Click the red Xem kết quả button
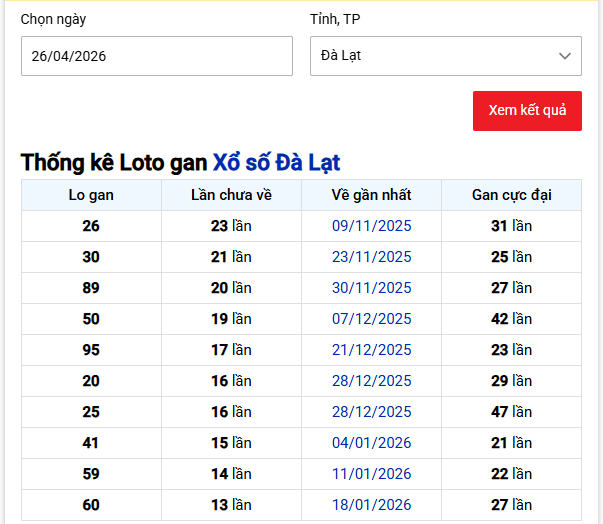This screenshot has height=524, width=603. click(527, 111)
